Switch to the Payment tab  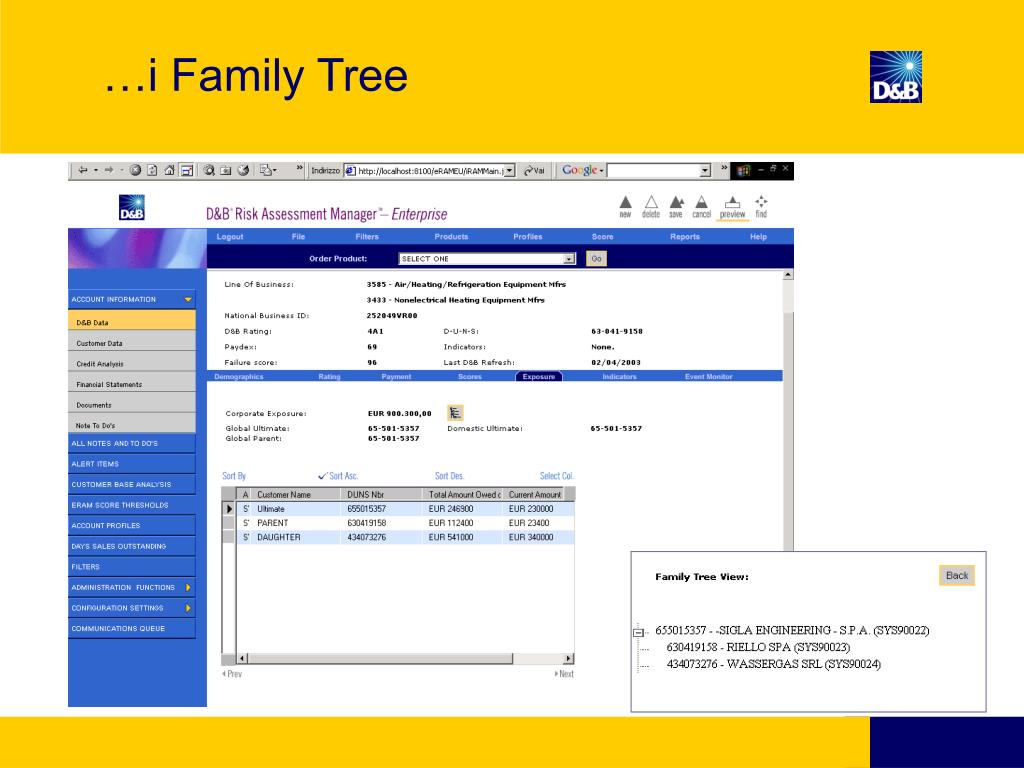(396, 376)
